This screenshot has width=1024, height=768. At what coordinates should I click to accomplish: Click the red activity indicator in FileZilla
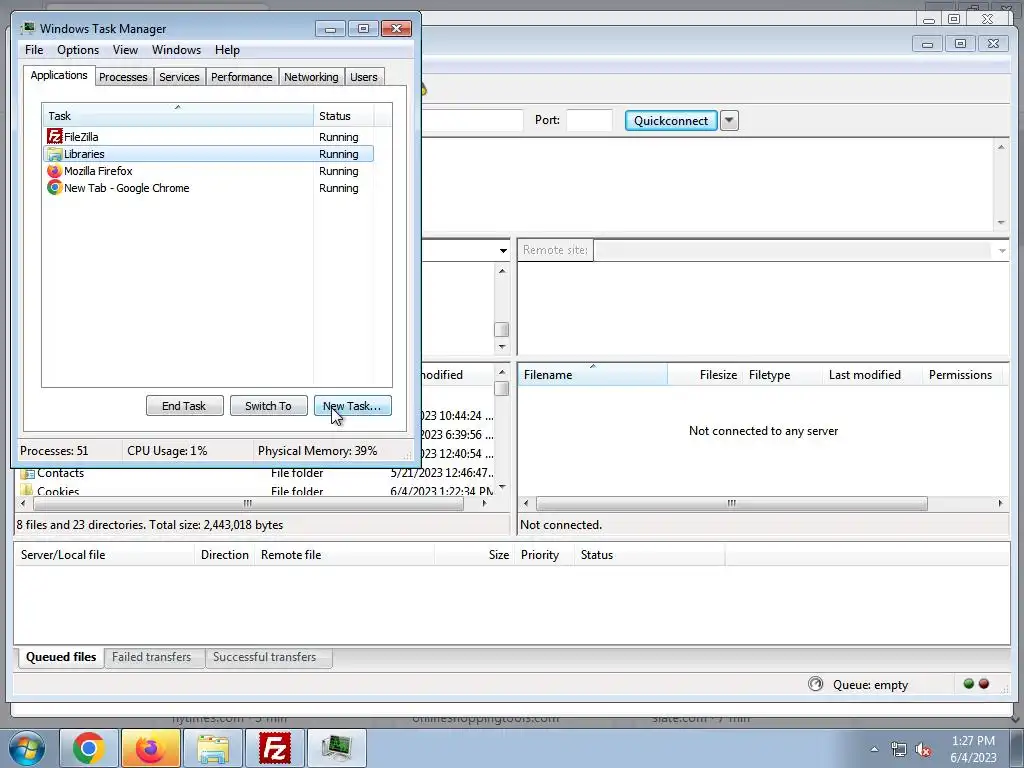(984, 684)
